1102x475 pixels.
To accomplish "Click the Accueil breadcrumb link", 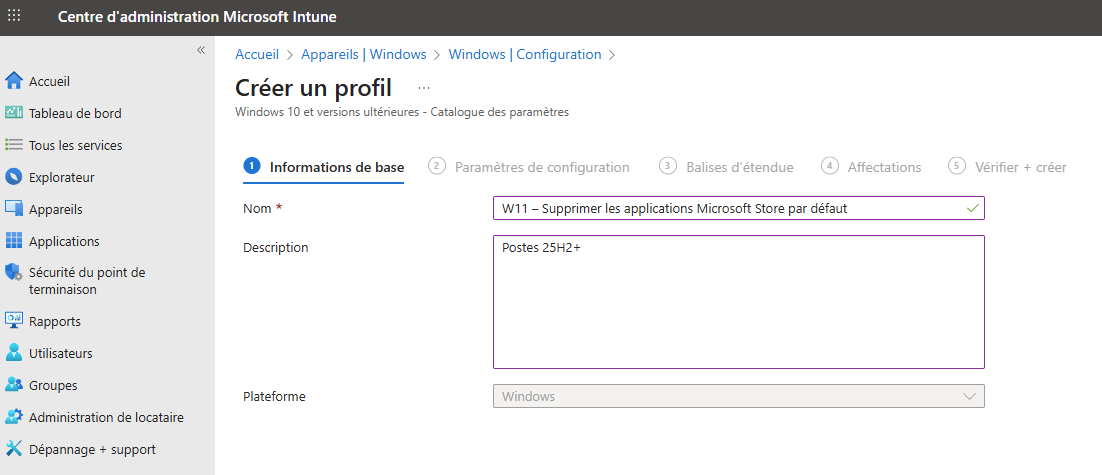I will [x=257, y=54].
